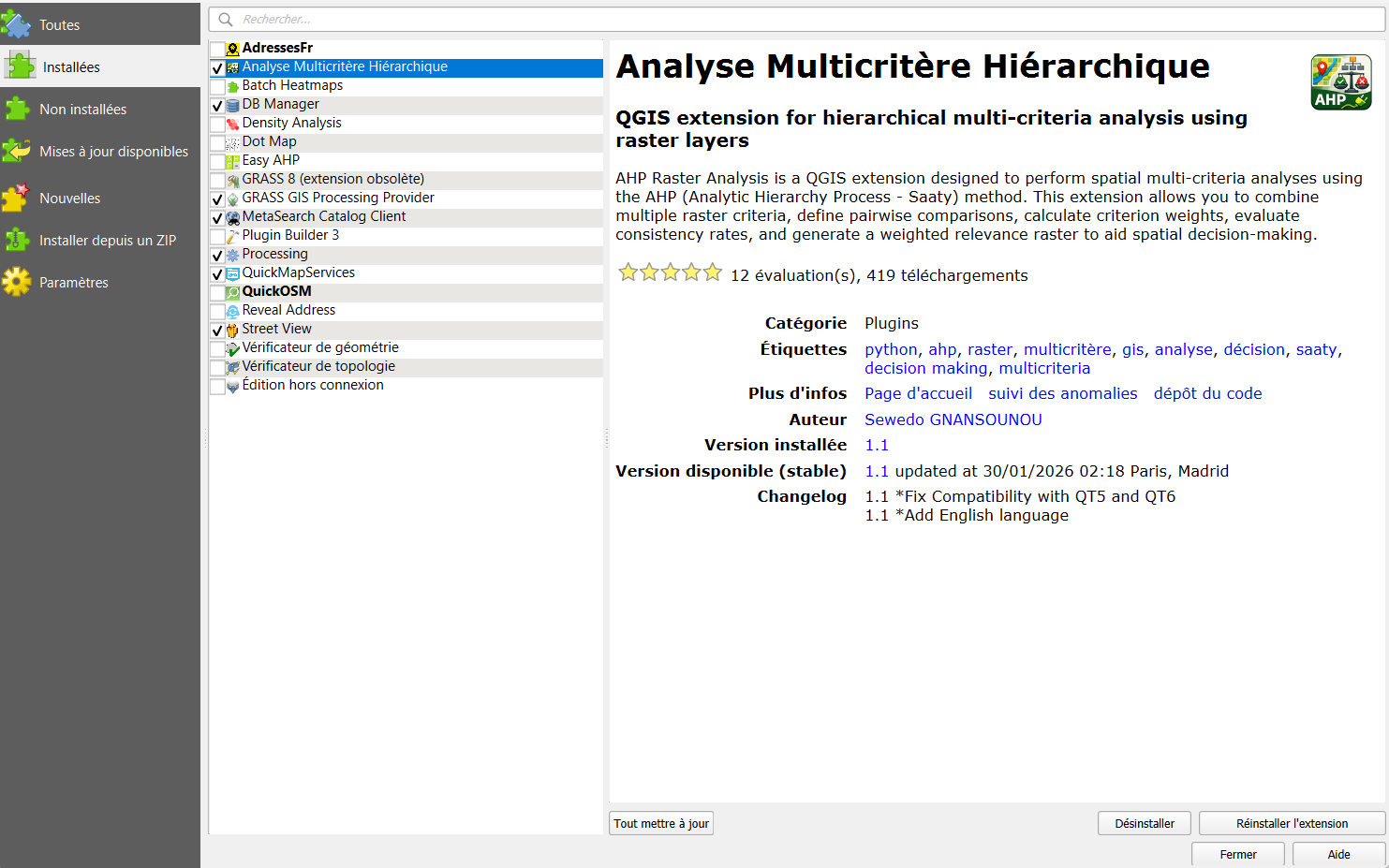Open the Installer depuis un ZIP tab
The image size is (1389, 868).
107,241
